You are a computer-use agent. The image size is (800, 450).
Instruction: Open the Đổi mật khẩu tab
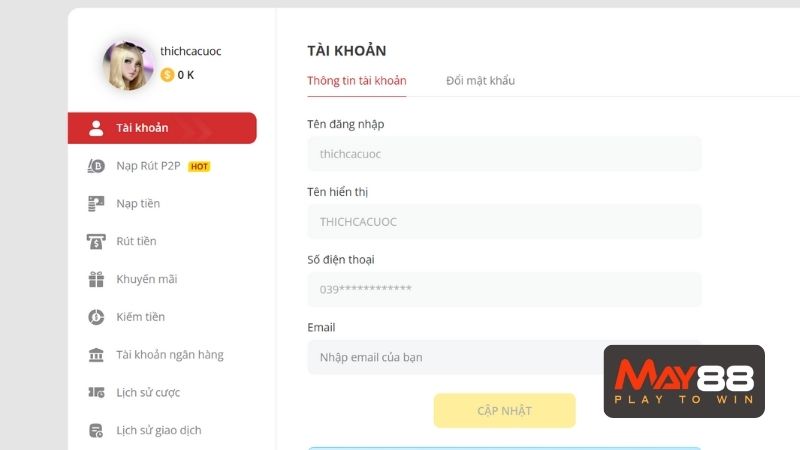click(480, 81)
